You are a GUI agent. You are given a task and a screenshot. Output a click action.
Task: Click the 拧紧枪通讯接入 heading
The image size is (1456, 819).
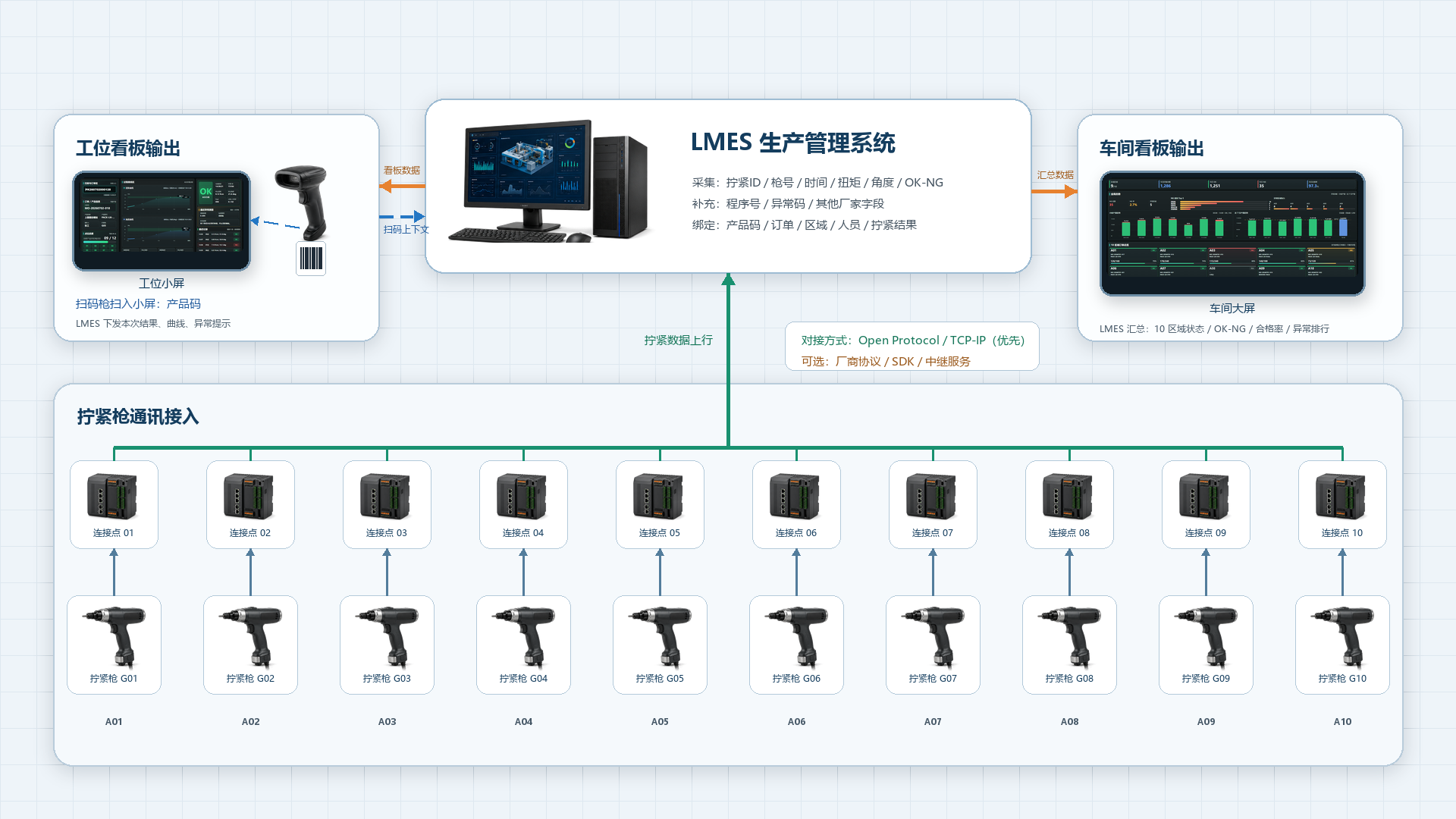click(138, 416)
